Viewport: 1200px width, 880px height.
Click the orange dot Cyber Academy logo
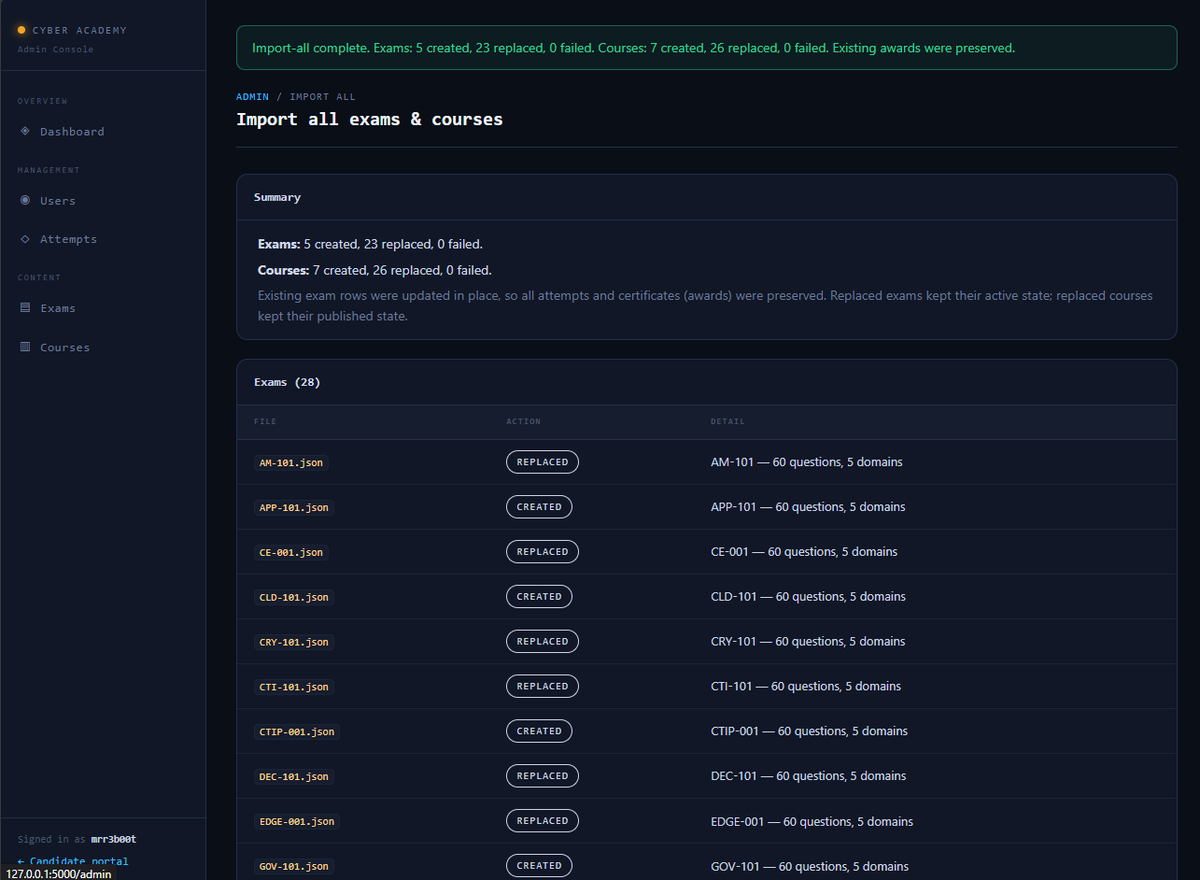pyautogui.click(x=22, y=30)
